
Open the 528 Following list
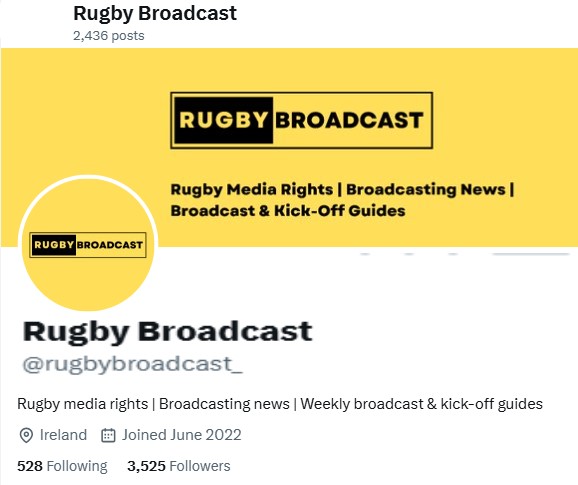point(62,466)
